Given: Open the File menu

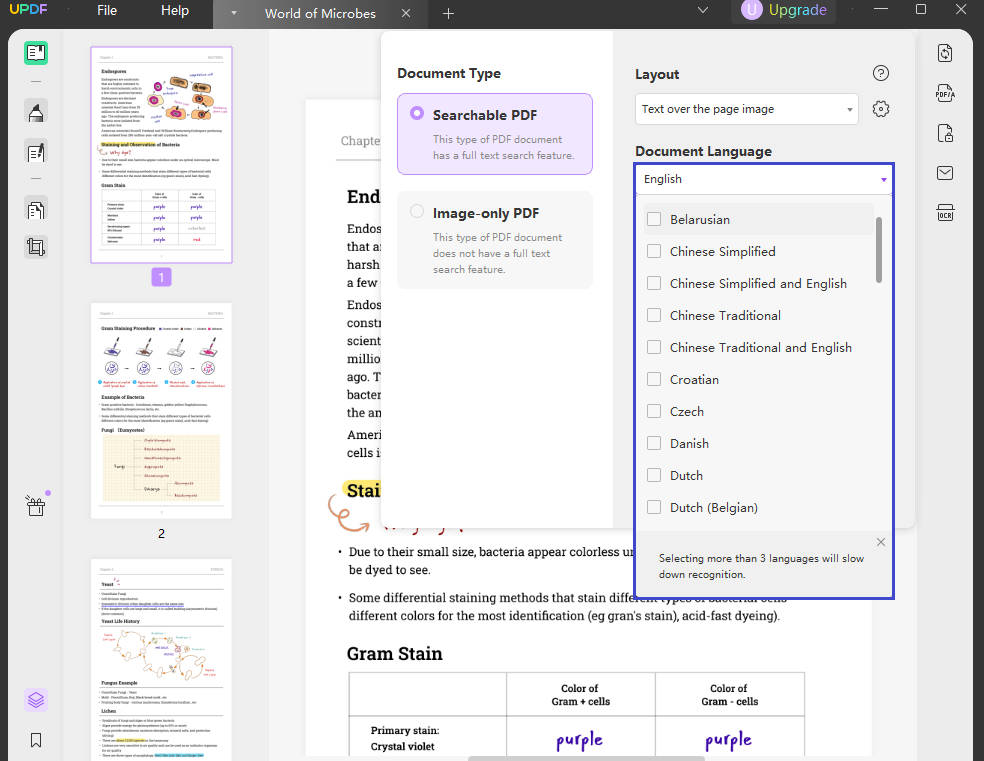Looking at the screenshot, I should point(106,11).
